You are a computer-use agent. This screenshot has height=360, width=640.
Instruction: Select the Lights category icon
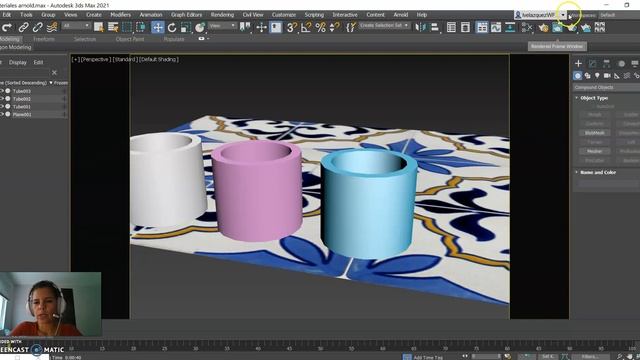tap(597, 76)
